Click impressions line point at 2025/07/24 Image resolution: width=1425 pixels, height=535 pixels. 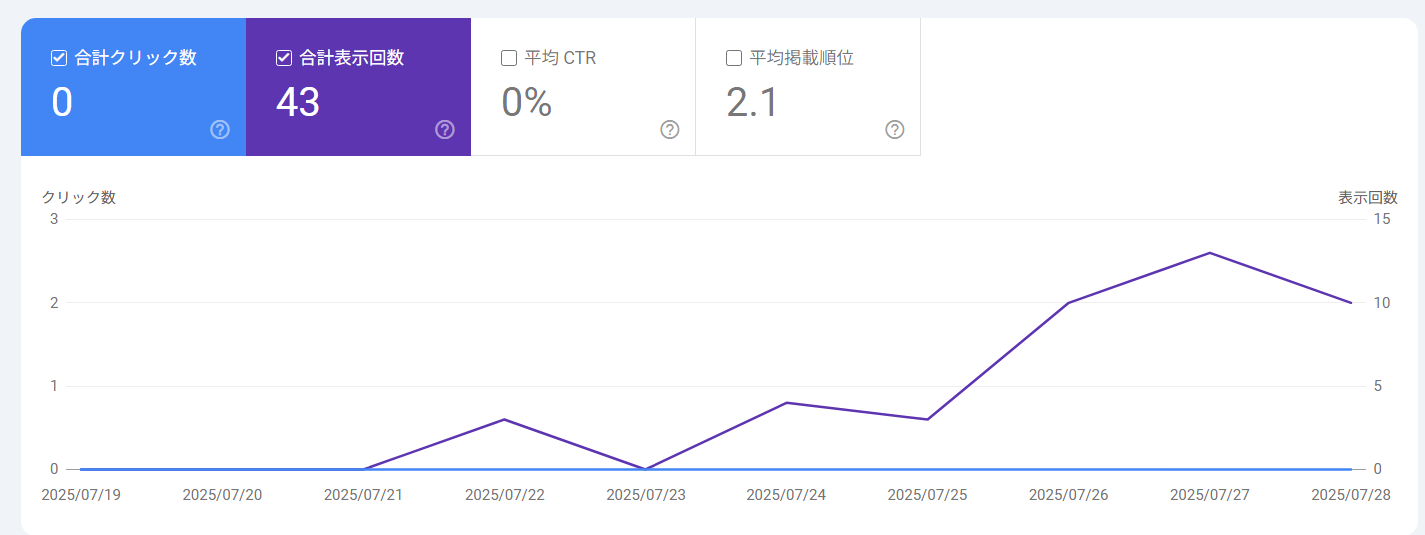pos(787,403)
